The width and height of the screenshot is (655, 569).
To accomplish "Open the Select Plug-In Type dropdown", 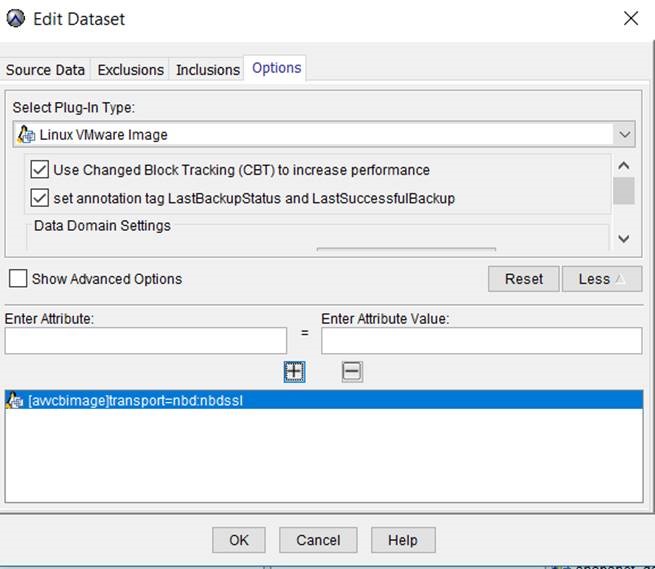I will [x=624, y=134].
